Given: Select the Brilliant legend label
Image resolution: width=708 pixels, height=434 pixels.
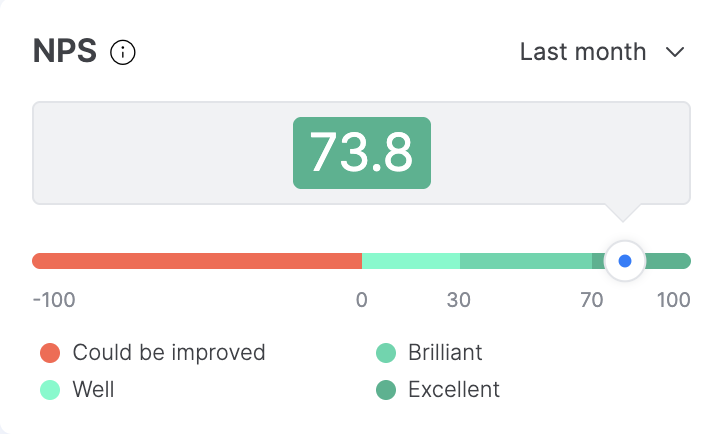Looking at the screenshot, I should pos(445,352).
